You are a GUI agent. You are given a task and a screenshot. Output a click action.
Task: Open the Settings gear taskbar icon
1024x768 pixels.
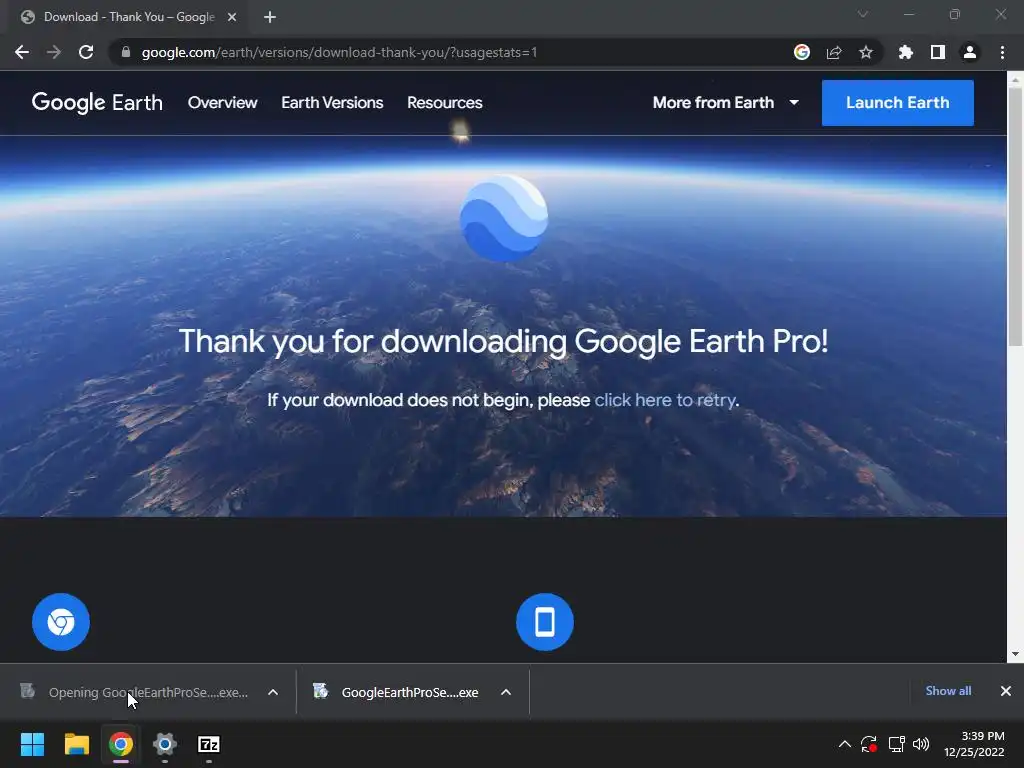click(x=165, y=744)
